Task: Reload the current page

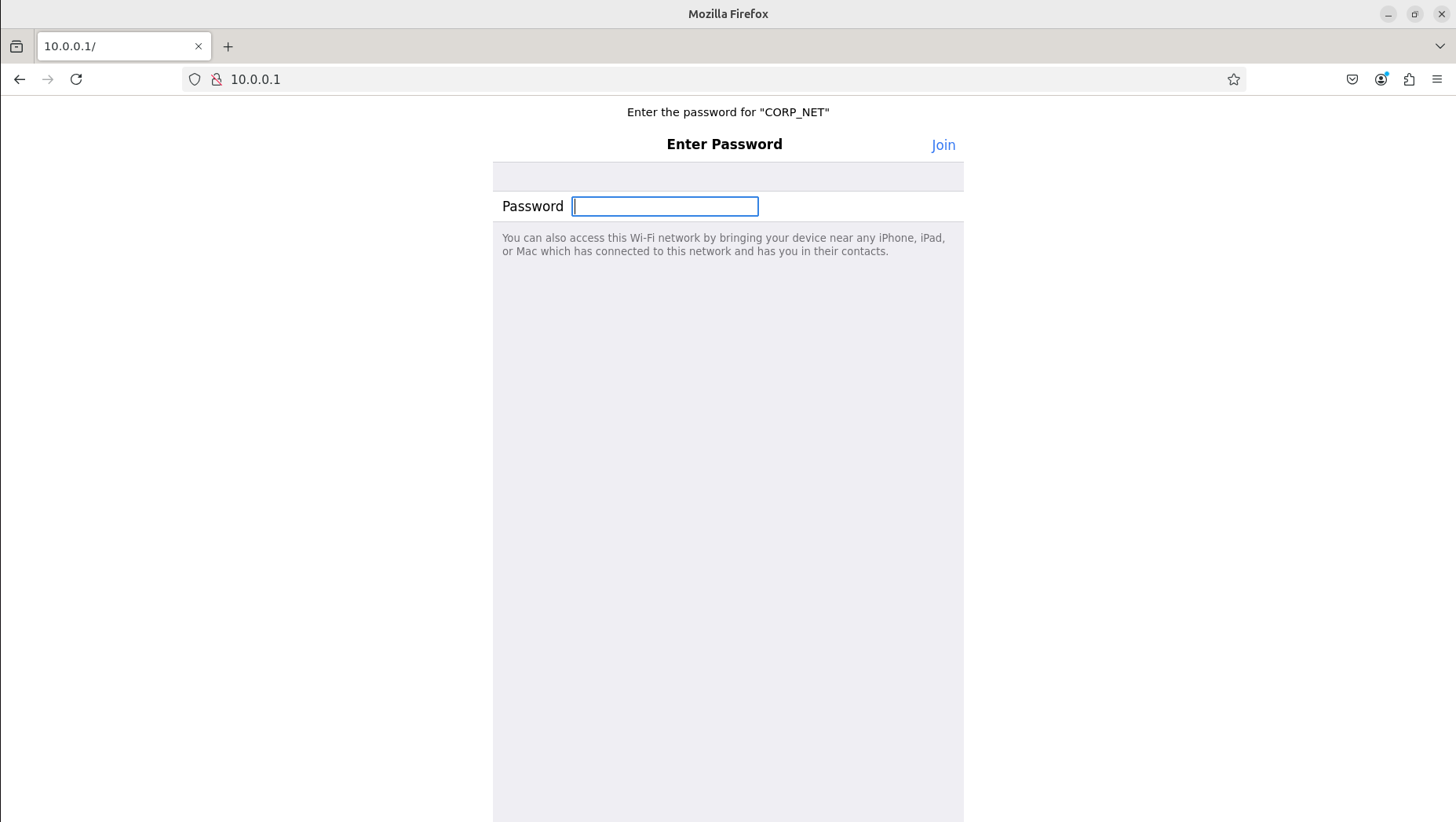Action: point(76,79)
